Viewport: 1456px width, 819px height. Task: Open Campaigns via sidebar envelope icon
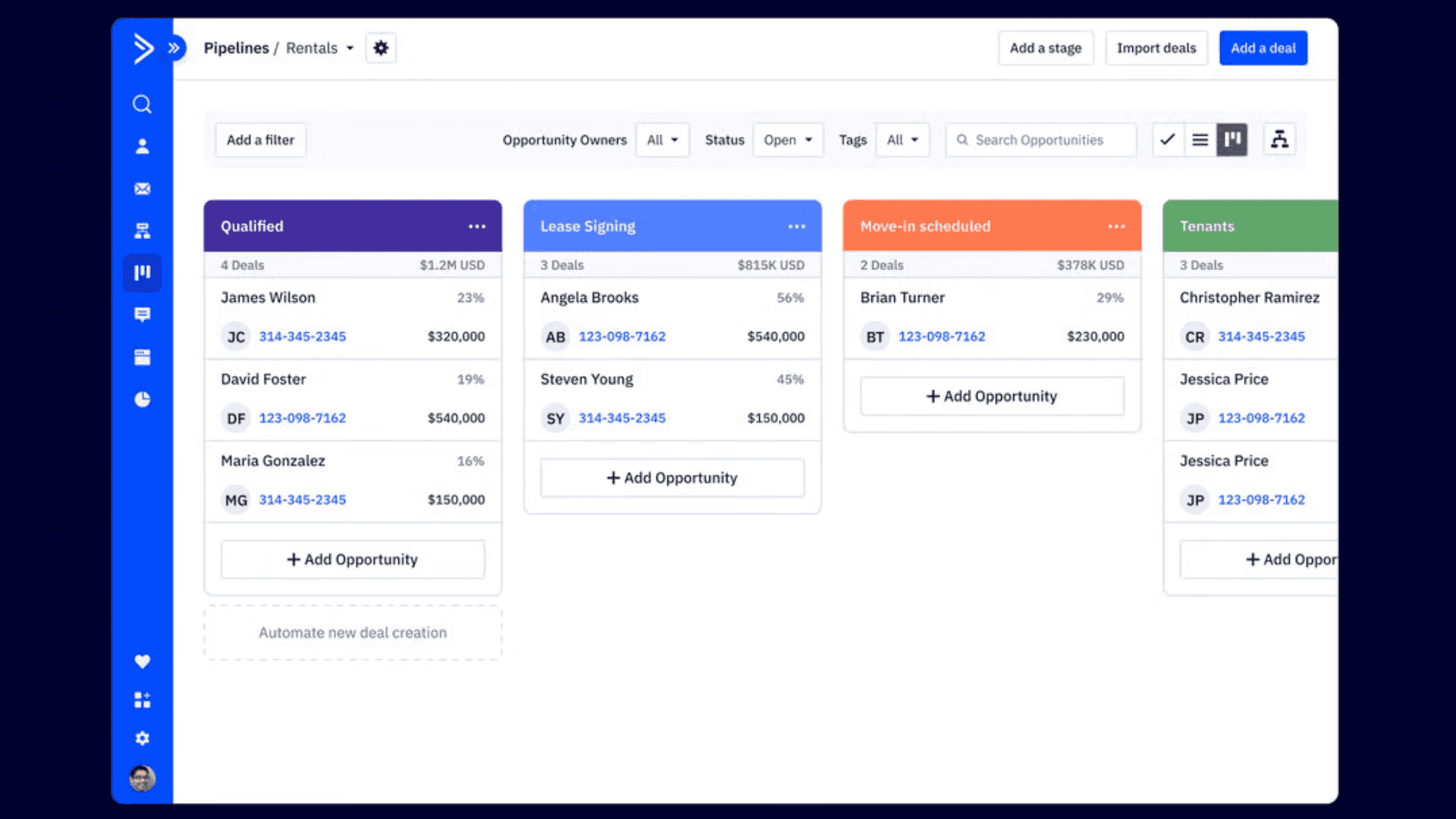[143, 189]
